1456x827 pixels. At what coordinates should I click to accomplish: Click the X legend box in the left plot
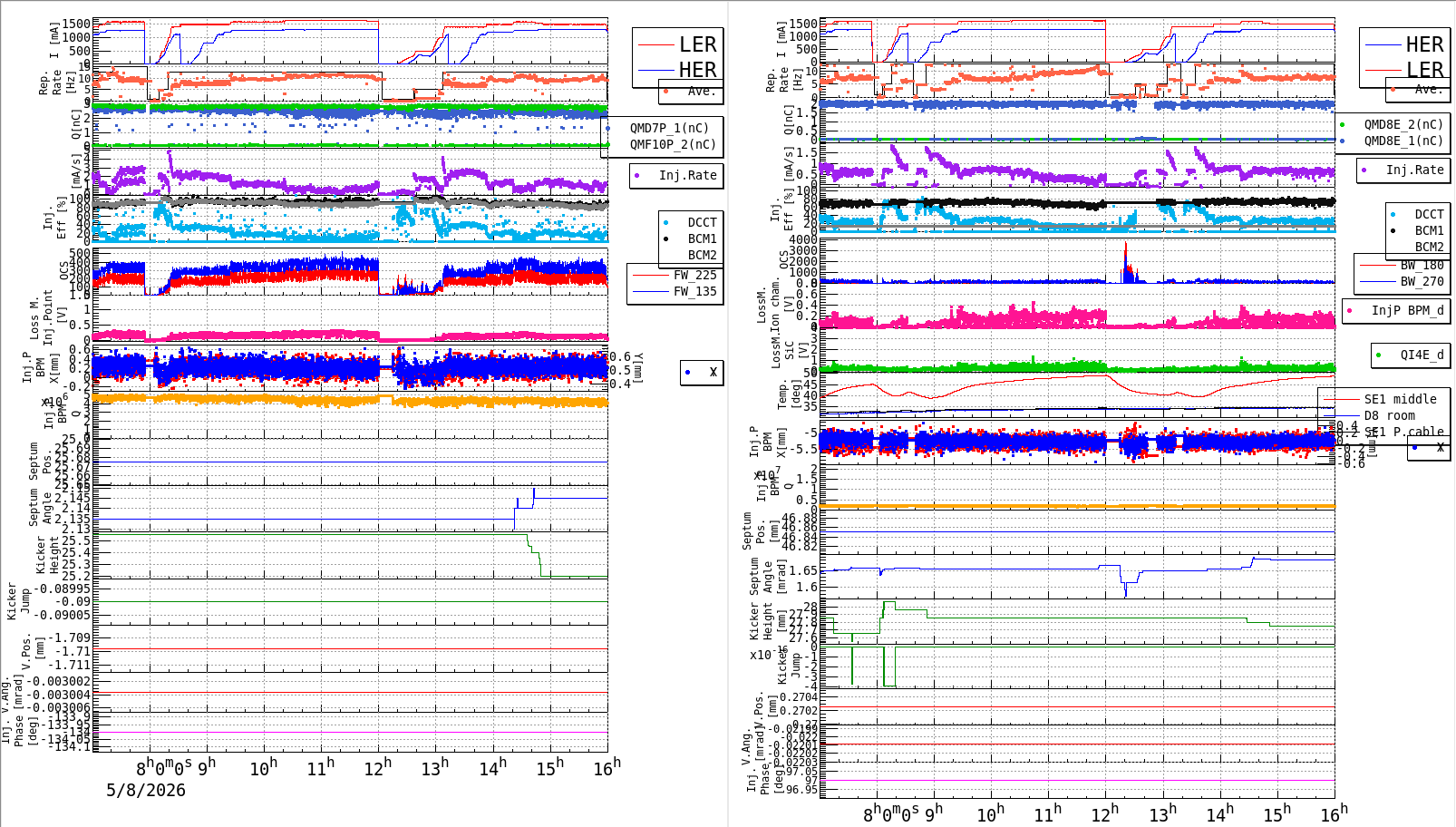tap(703, 372)
